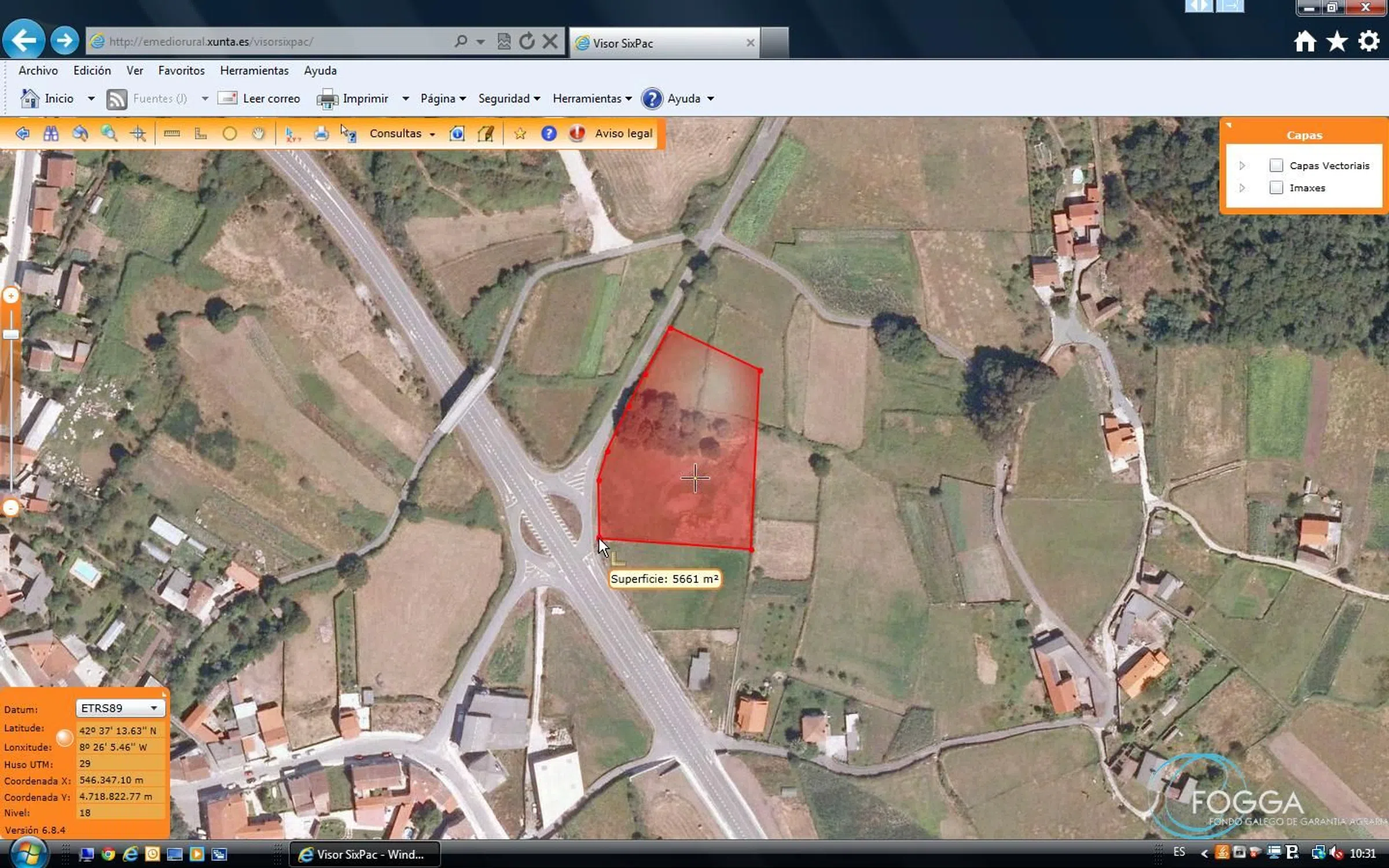Viewport: 1389px width, 868px height.
Task: Toggle the Imaxes layer checkbox
Action: pos(1276,187)
